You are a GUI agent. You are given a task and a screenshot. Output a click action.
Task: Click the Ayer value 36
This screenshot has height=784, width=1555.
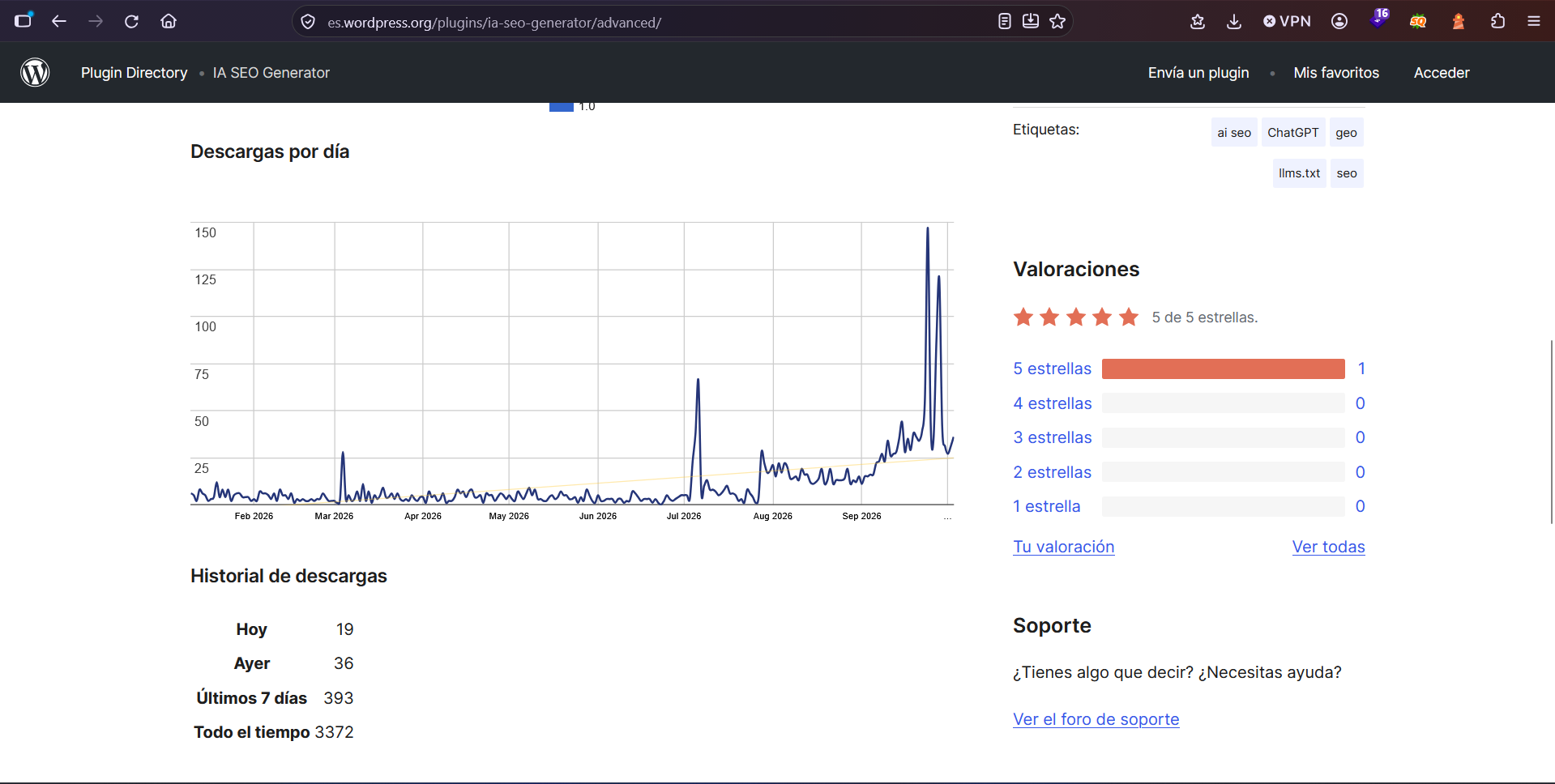click(x=344, y=663)
